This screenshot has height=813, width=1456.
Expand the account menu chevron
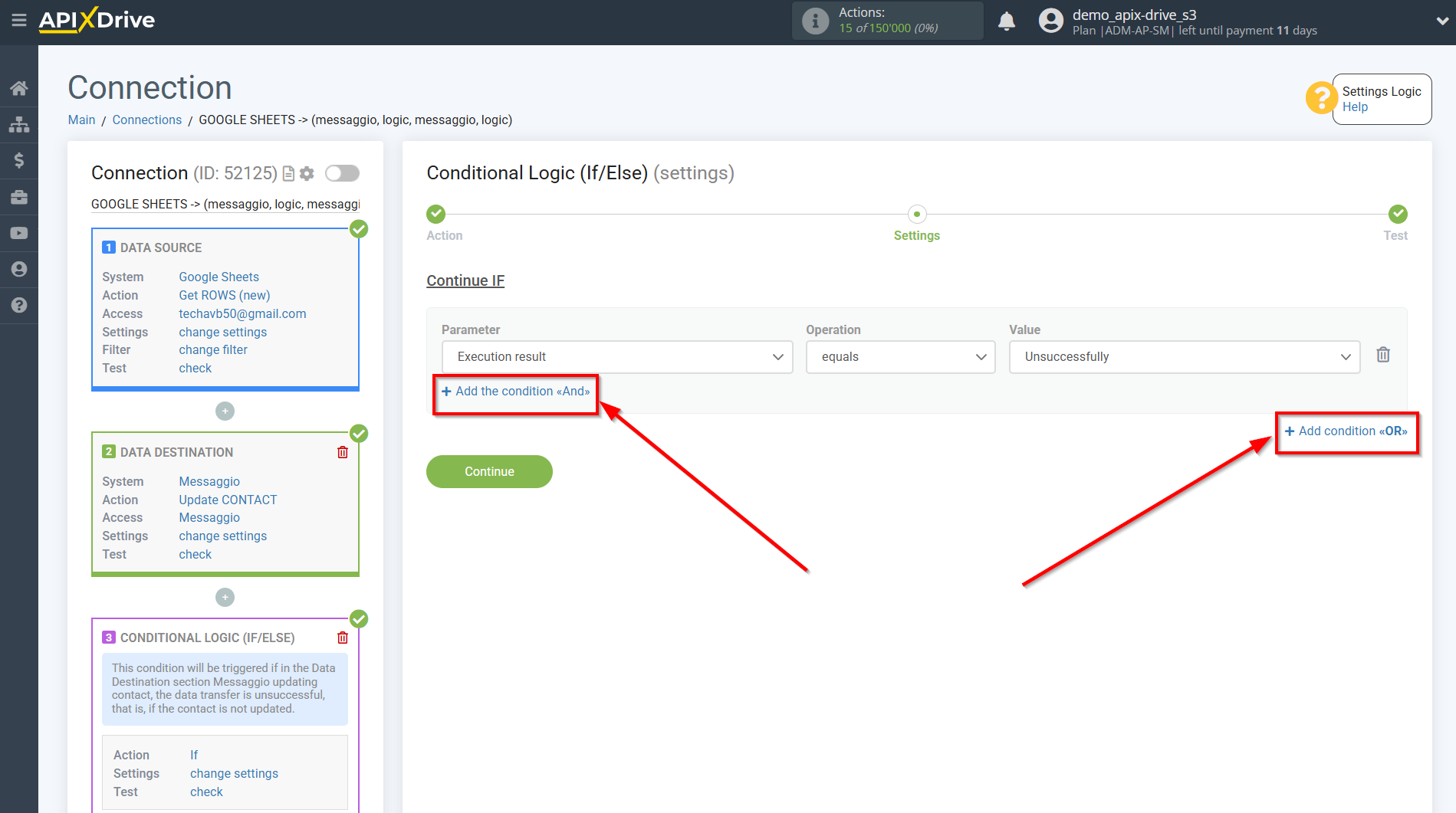point(1441,21)
